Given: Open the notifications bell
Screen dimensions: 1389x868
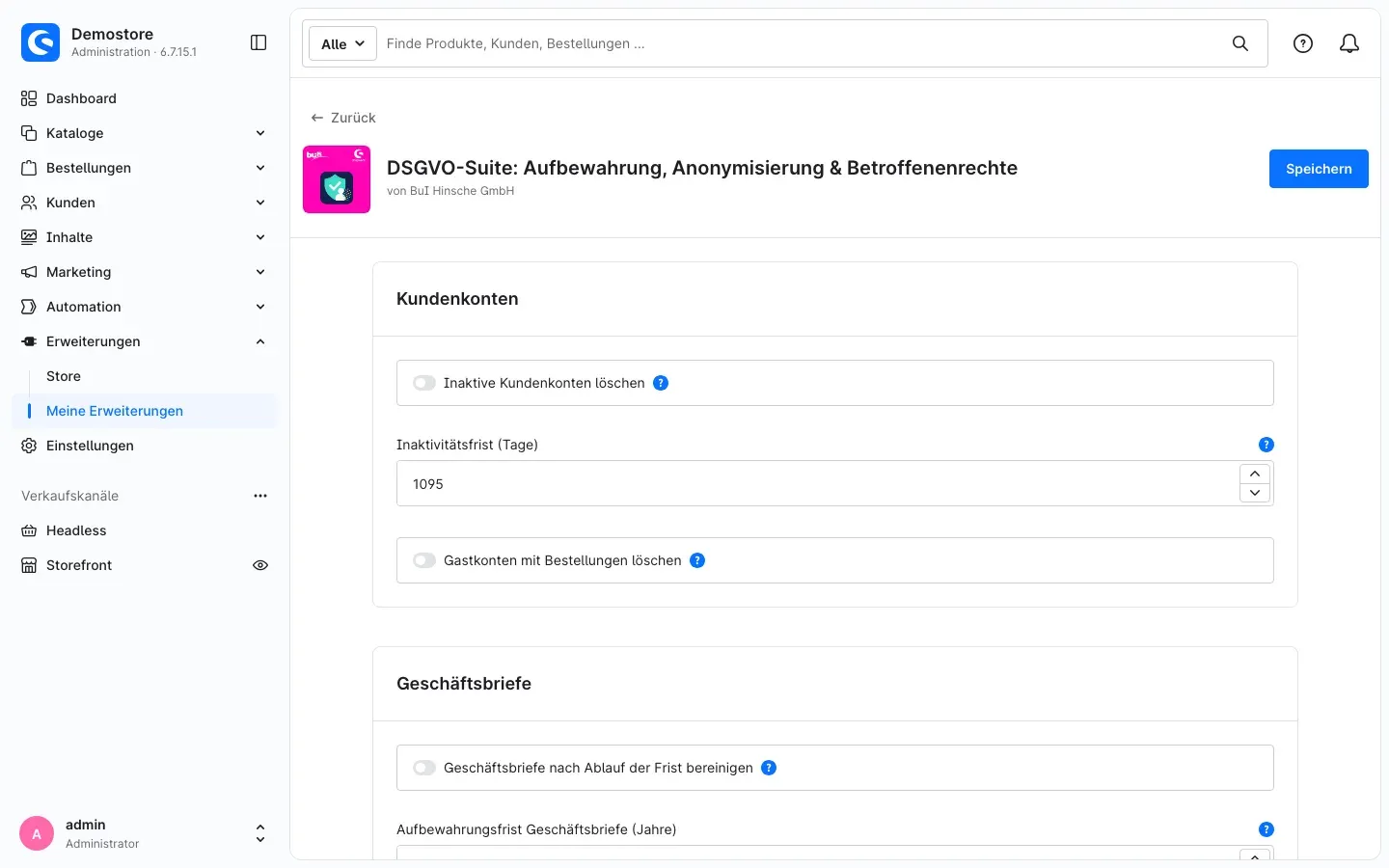Looking at the screenshot, I should [x=1349, y=43].
